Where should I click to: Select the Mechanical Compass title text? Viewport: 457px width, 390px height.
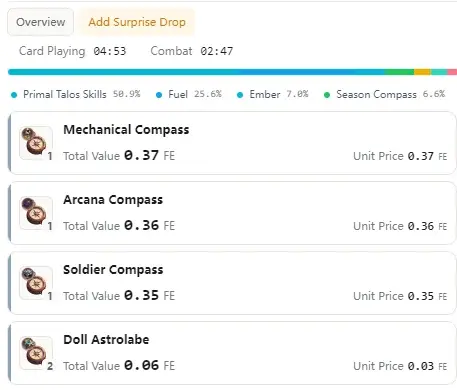tap(126, 130)
